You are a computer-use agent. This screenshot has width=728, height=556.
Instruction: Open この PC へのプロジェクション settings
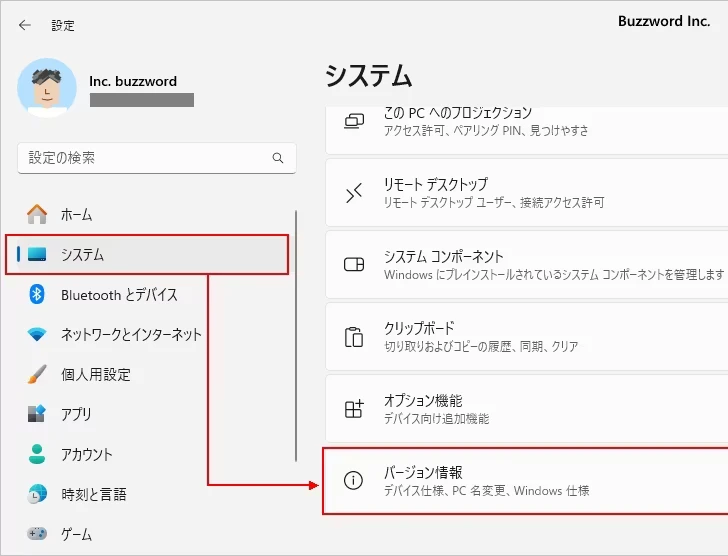(527, 130)
